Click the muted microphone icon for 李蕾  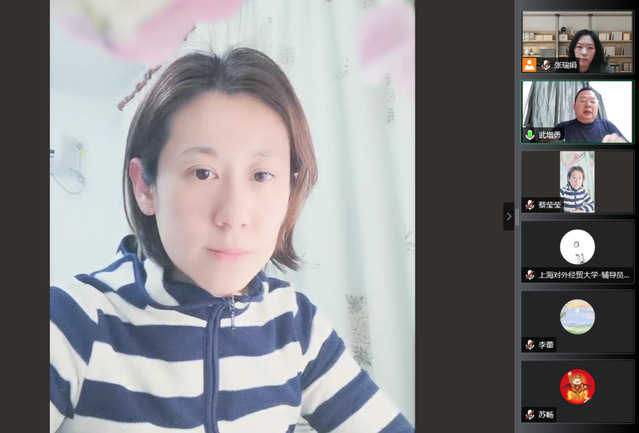(530, 345)
